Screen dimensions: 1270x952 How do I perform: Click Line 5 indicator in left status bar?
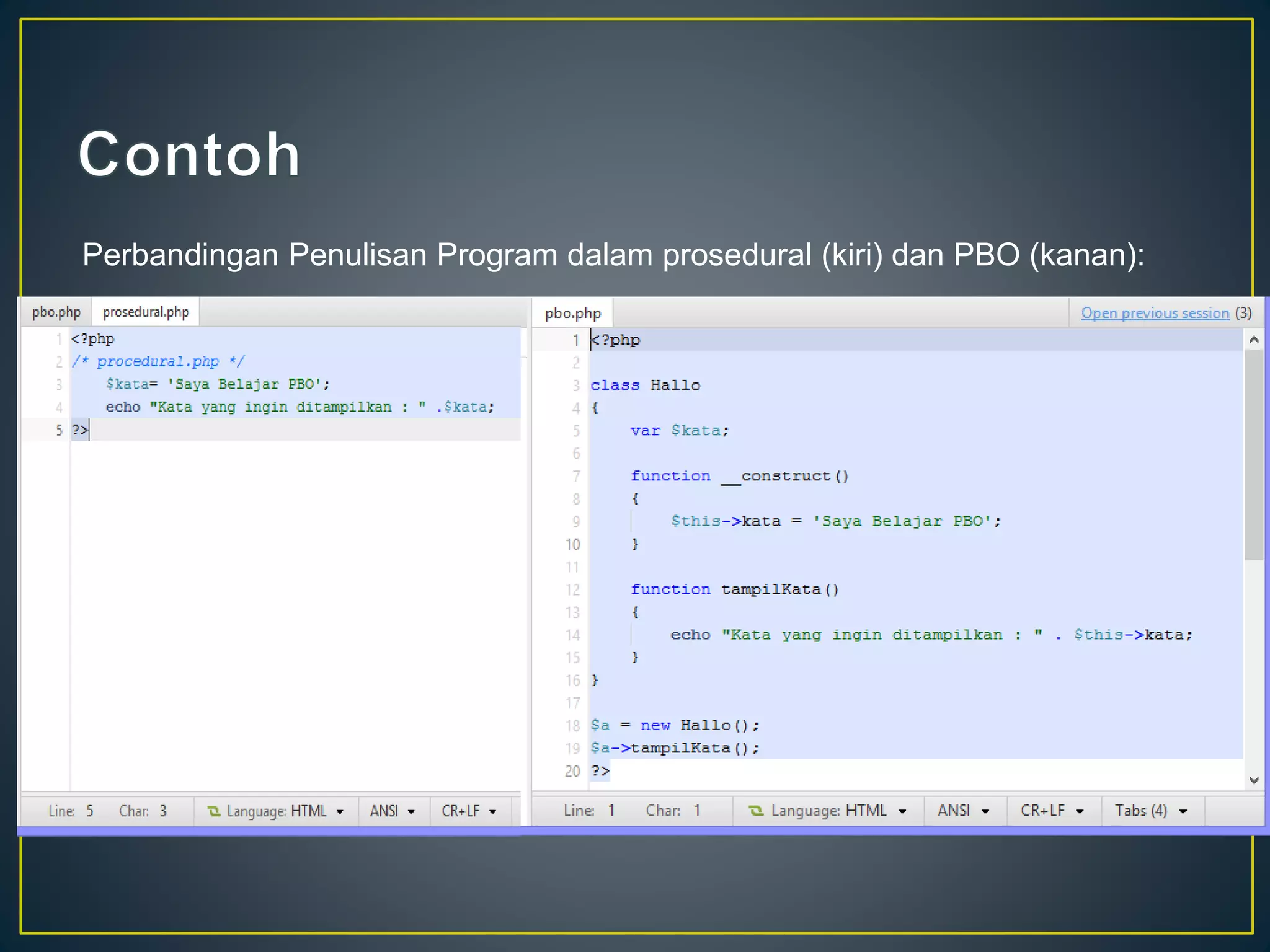pyautogui.click(x=71, y=811)
